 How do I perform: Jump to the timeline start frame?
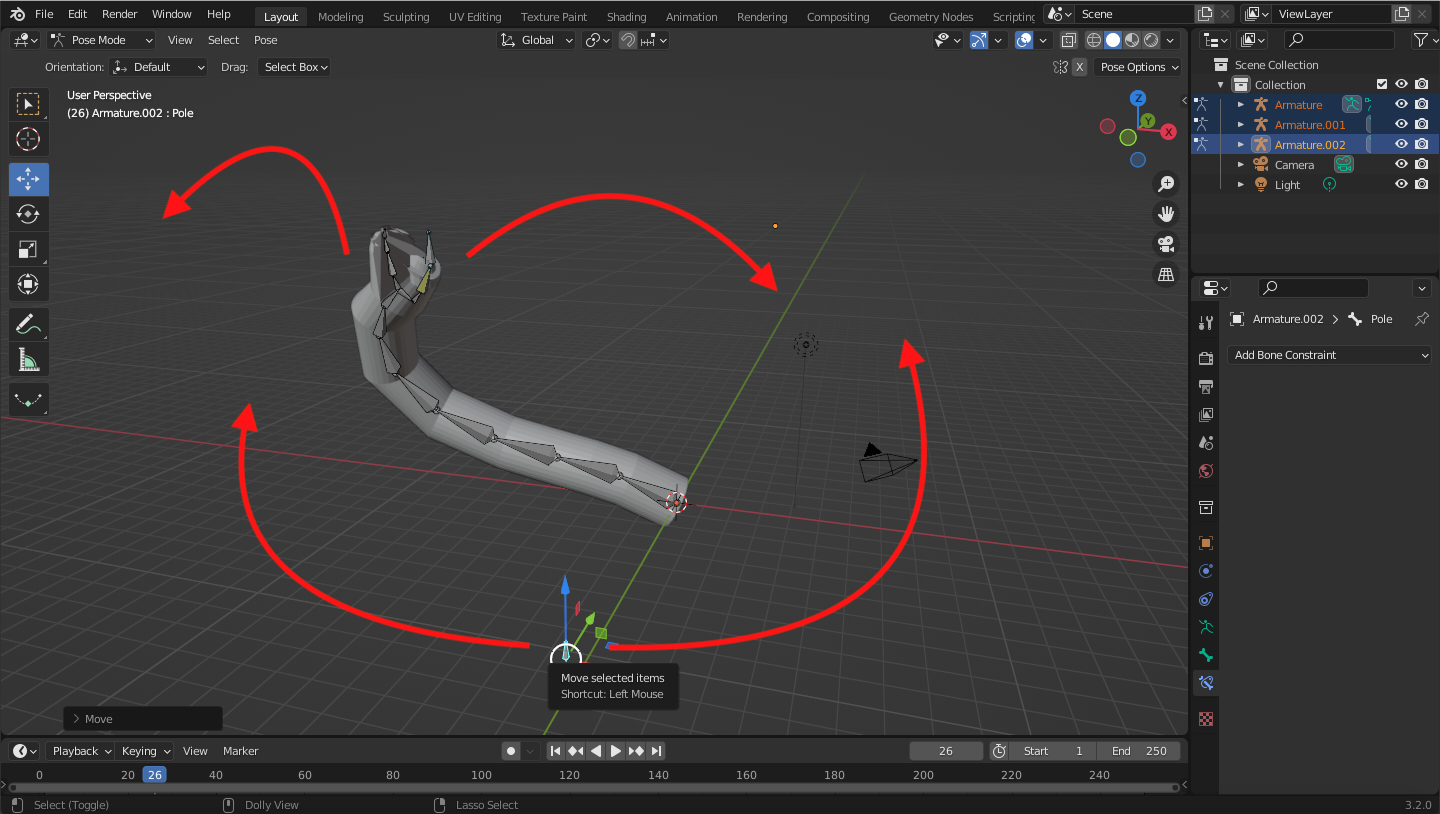click(556, 751)
